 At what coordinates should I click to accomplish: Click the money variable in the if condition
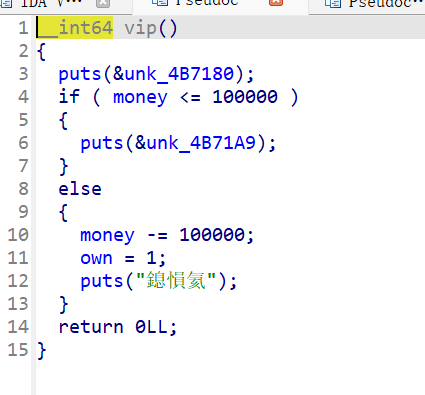(140, 98)
